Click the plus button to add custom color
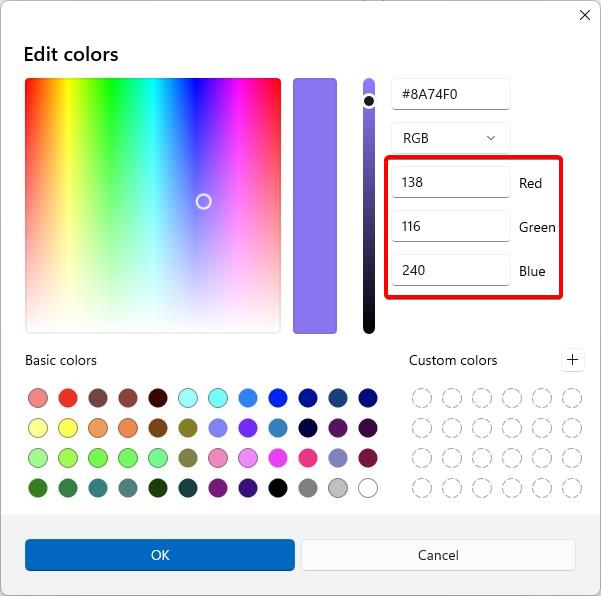The width and height of the screenshot is (601, 596). [572, 360]
